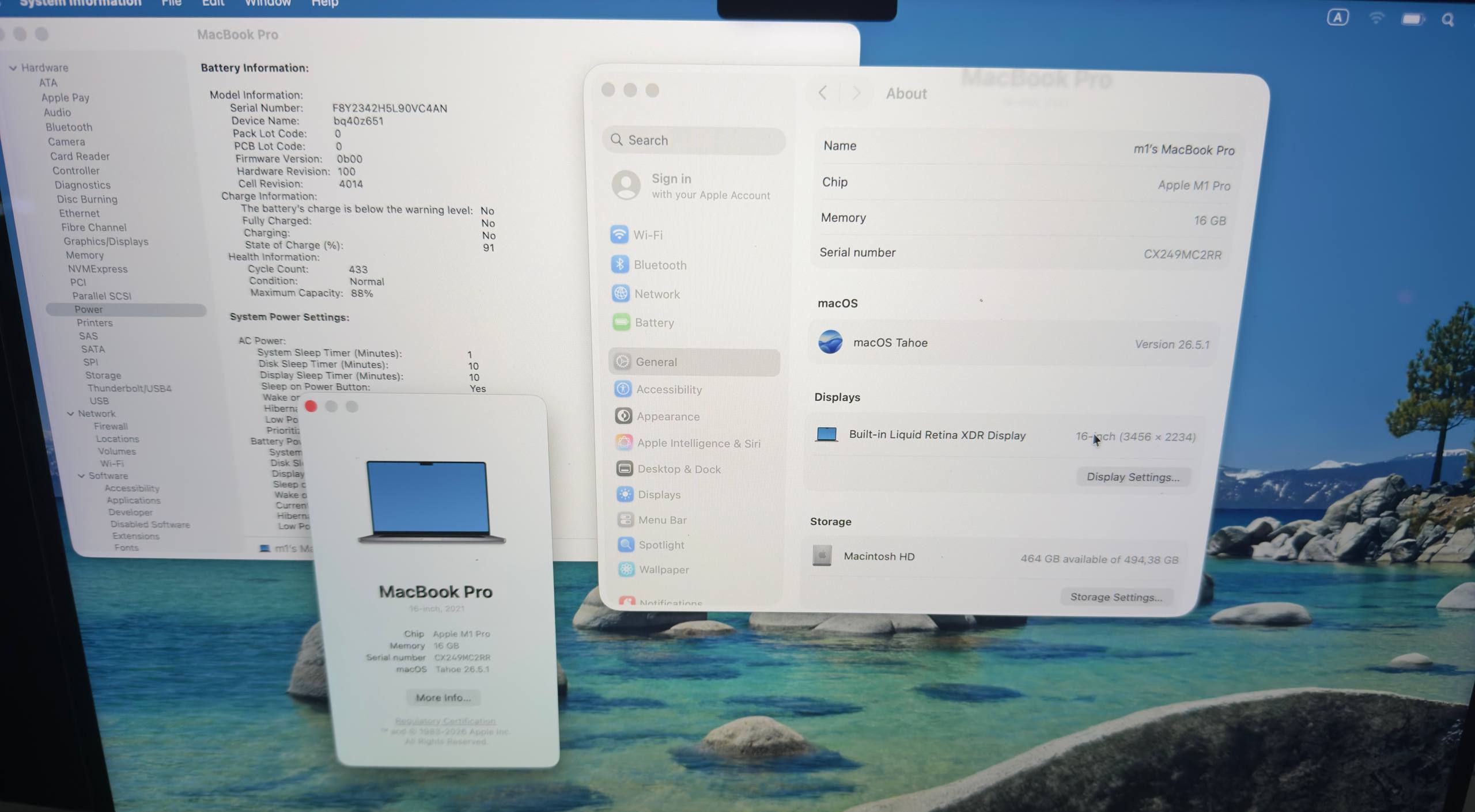Collapse the Hardware section in System Information
Viewport: 1475px width, 812px height.
[x=13, y=68]
